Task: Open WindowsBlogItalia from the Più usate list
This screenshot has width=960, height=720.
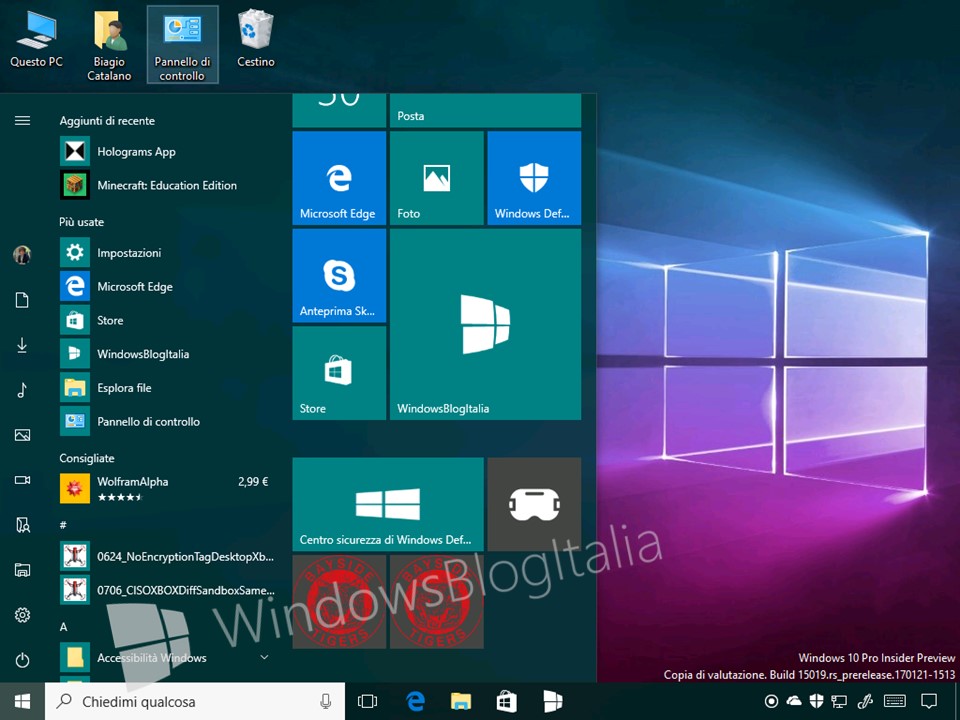Action: click(167, 354)
